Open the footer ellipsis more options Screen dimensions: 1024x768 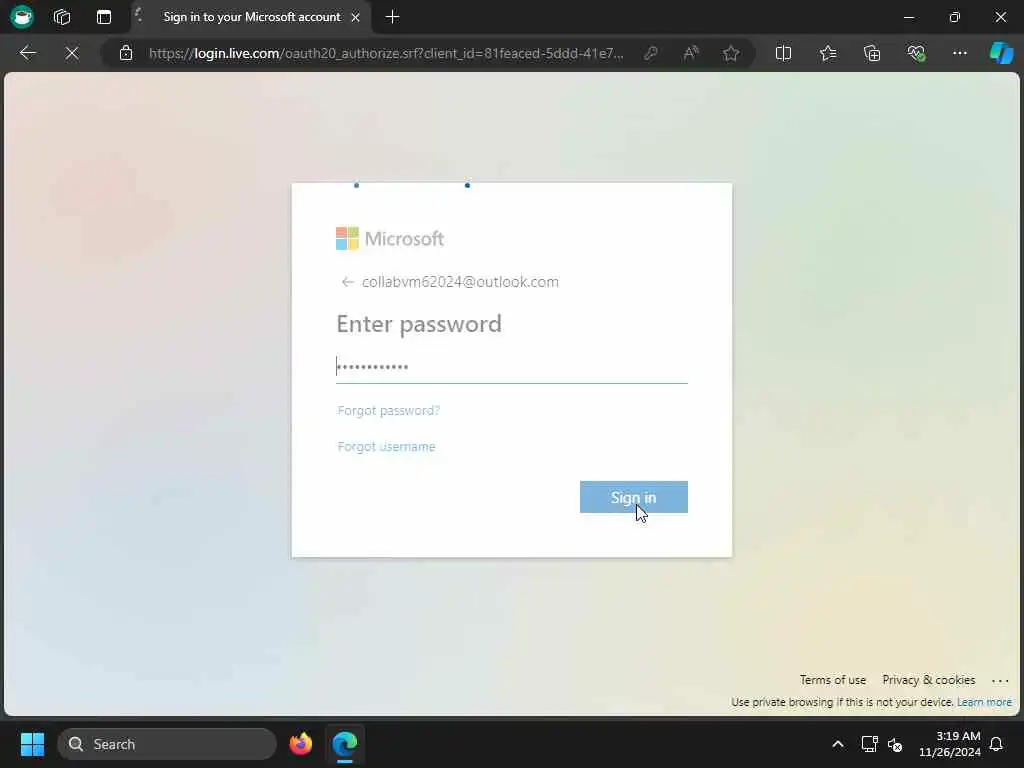(1000, 680)
